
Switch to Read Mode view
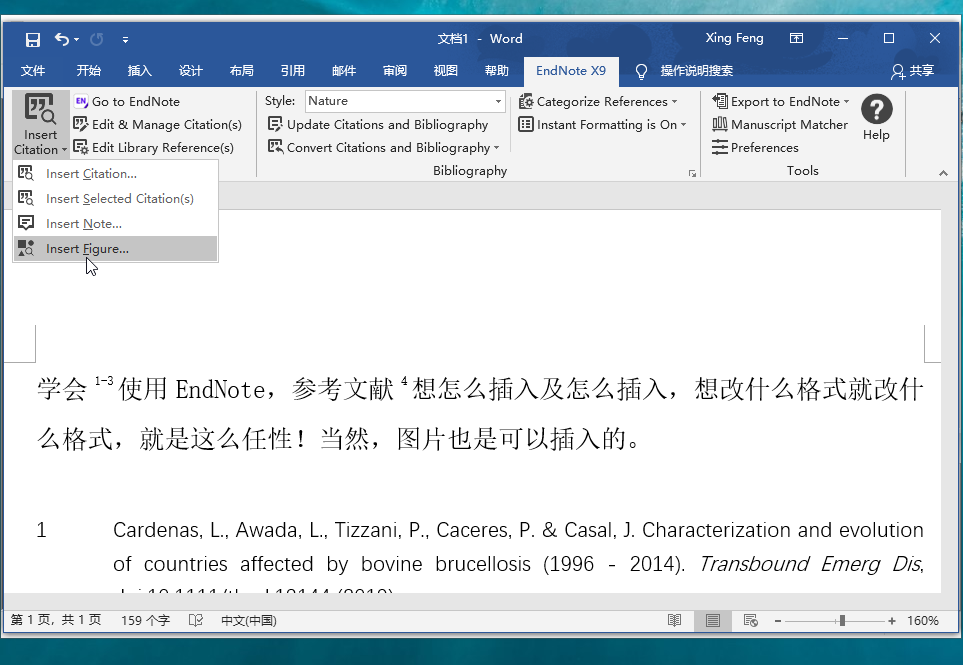pyautogui.click(x=674, y=620)
